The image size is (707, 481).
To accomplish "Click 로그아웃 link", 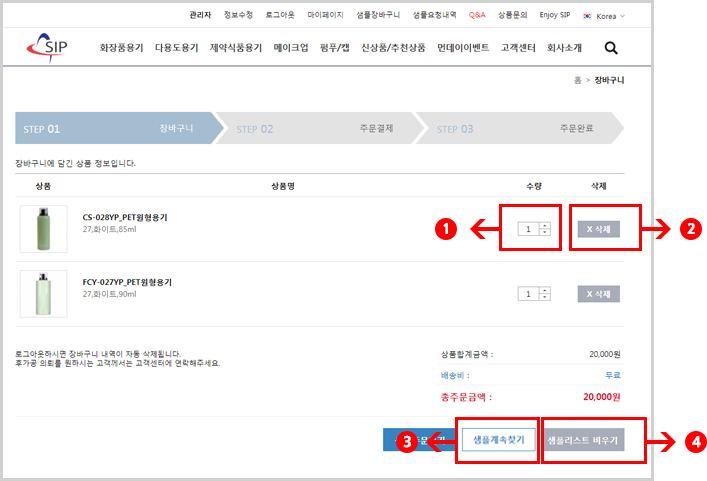I will coord(280,15).
